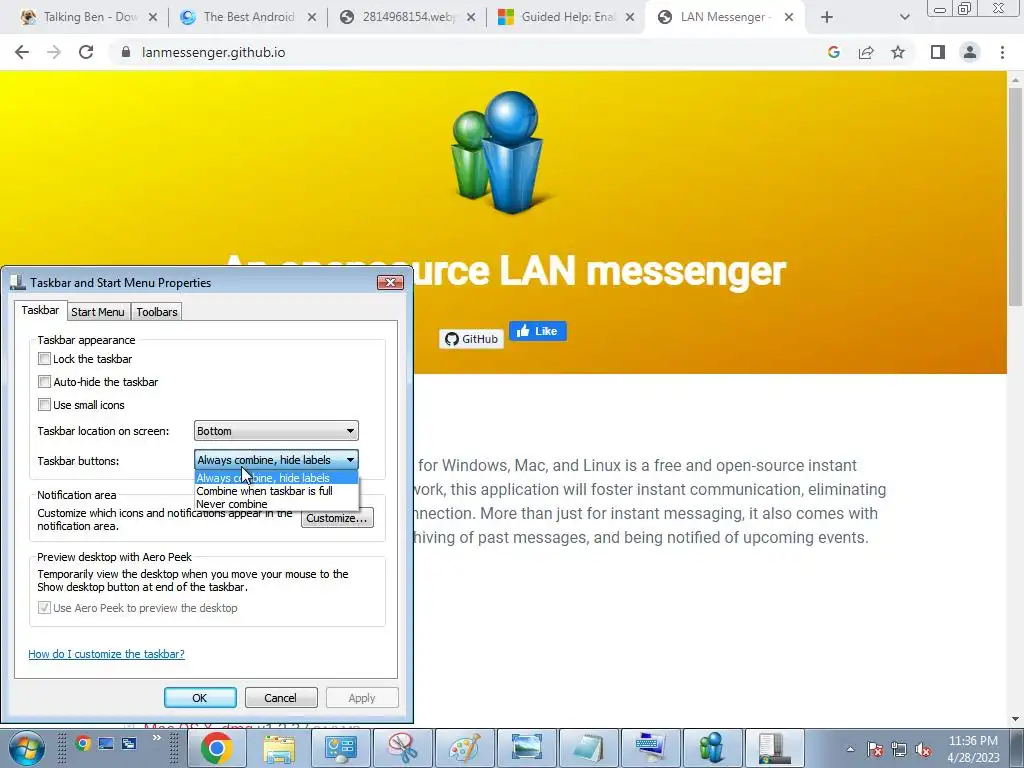The width and height of the screenshot is (1024, 768).
Task: Check Lock the taskbar
Action: [44, 359]
